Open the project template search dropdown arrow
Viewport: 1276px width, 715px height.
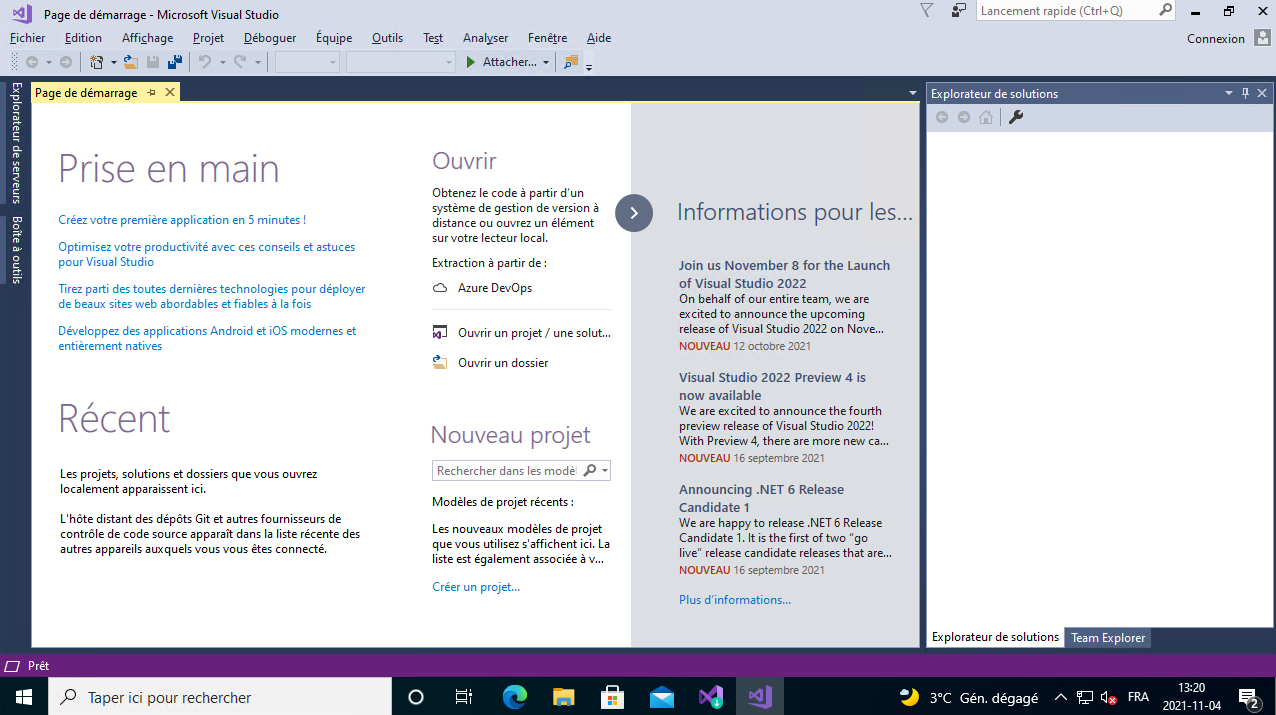pyautogui.click(x=605, y=471)
